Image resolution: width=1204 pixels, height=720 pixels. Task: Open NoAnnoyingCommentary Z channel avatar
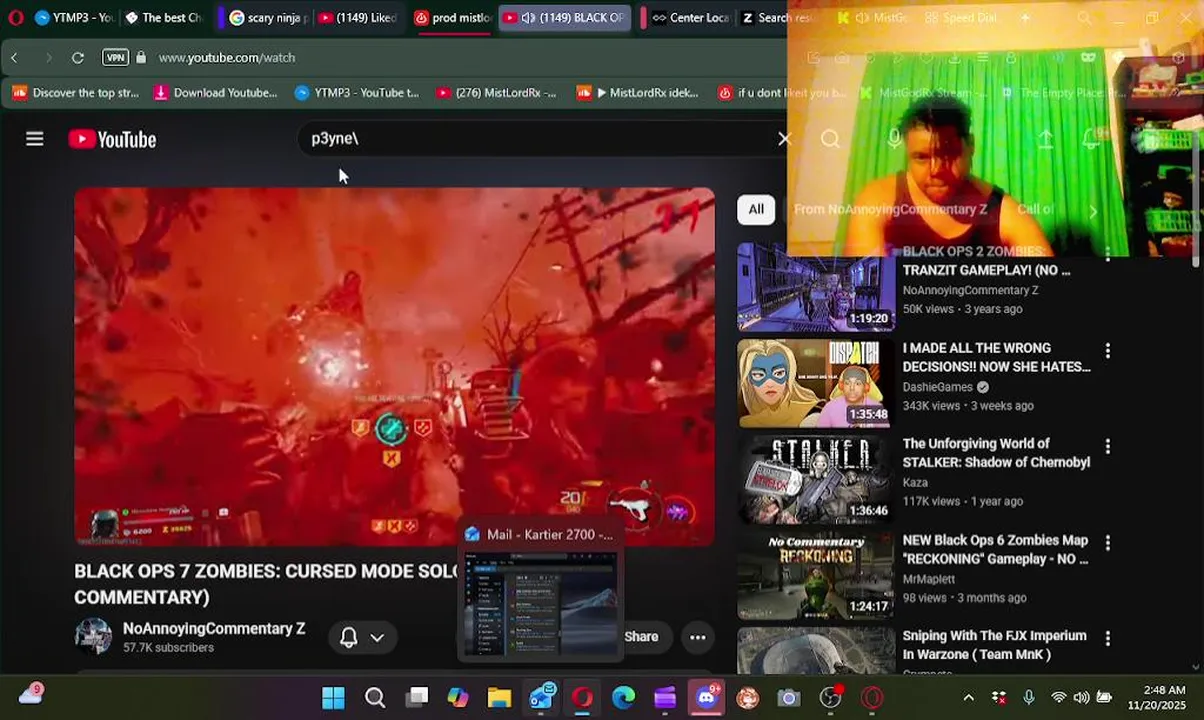pyautogui.click(x=93, y=637)
